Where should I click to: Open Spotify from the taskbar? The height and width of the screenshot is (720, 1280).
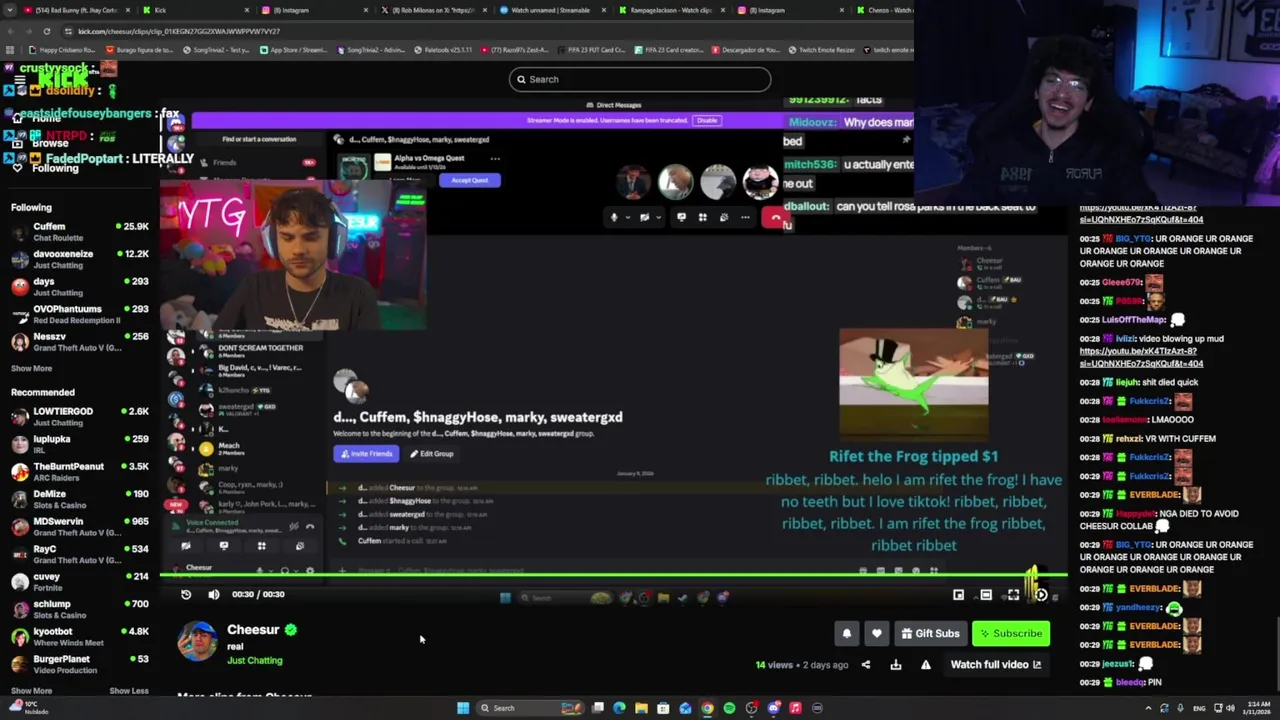pyautogui.click(x=729, y=708)
